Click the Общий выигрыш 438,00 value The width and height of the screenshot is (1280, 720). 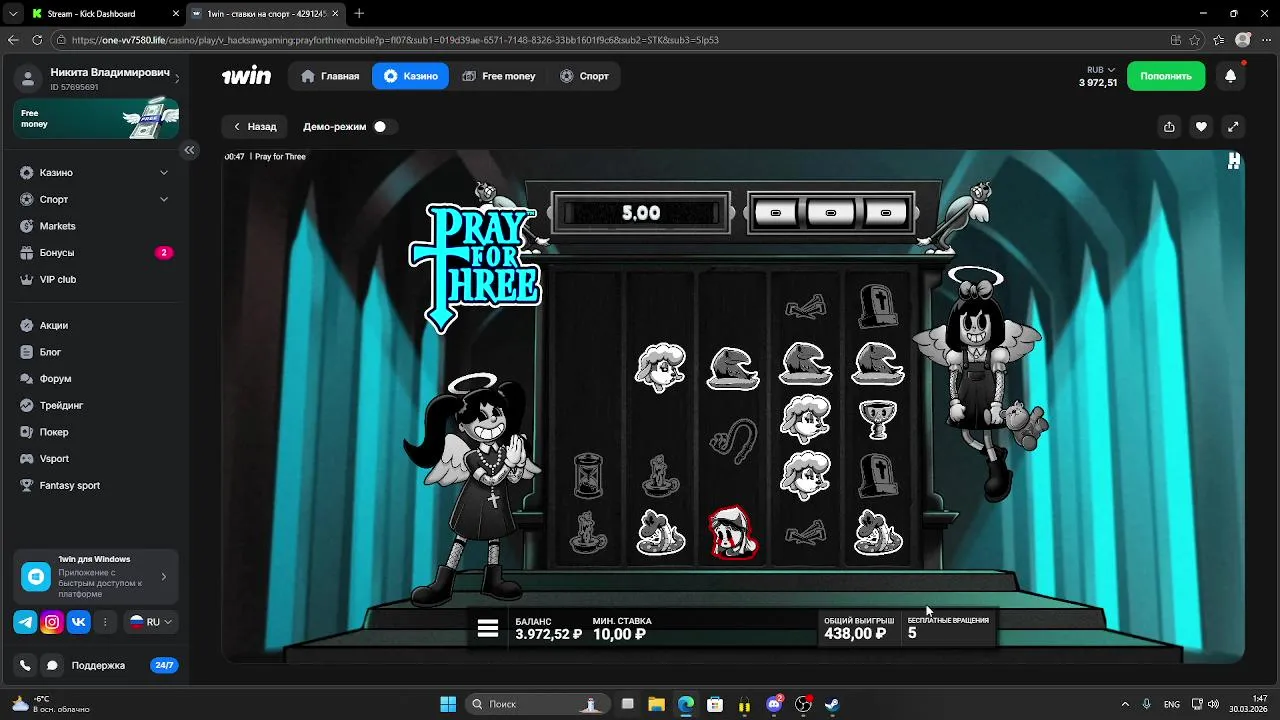point(855,634)
